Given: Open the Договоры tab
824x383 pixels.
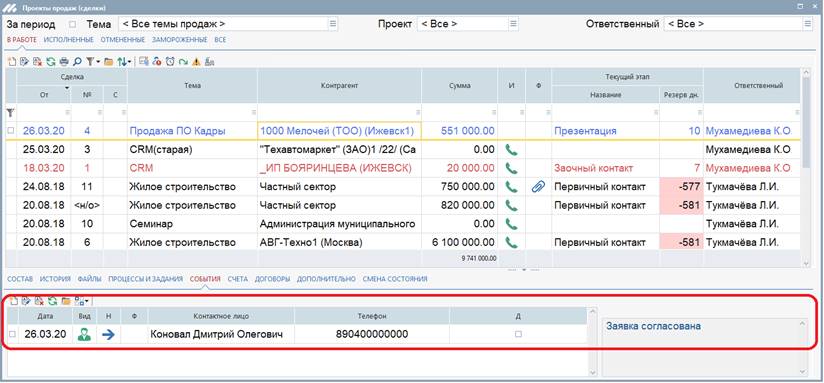Looking at the screenshot, I should [x=272, y=279].
